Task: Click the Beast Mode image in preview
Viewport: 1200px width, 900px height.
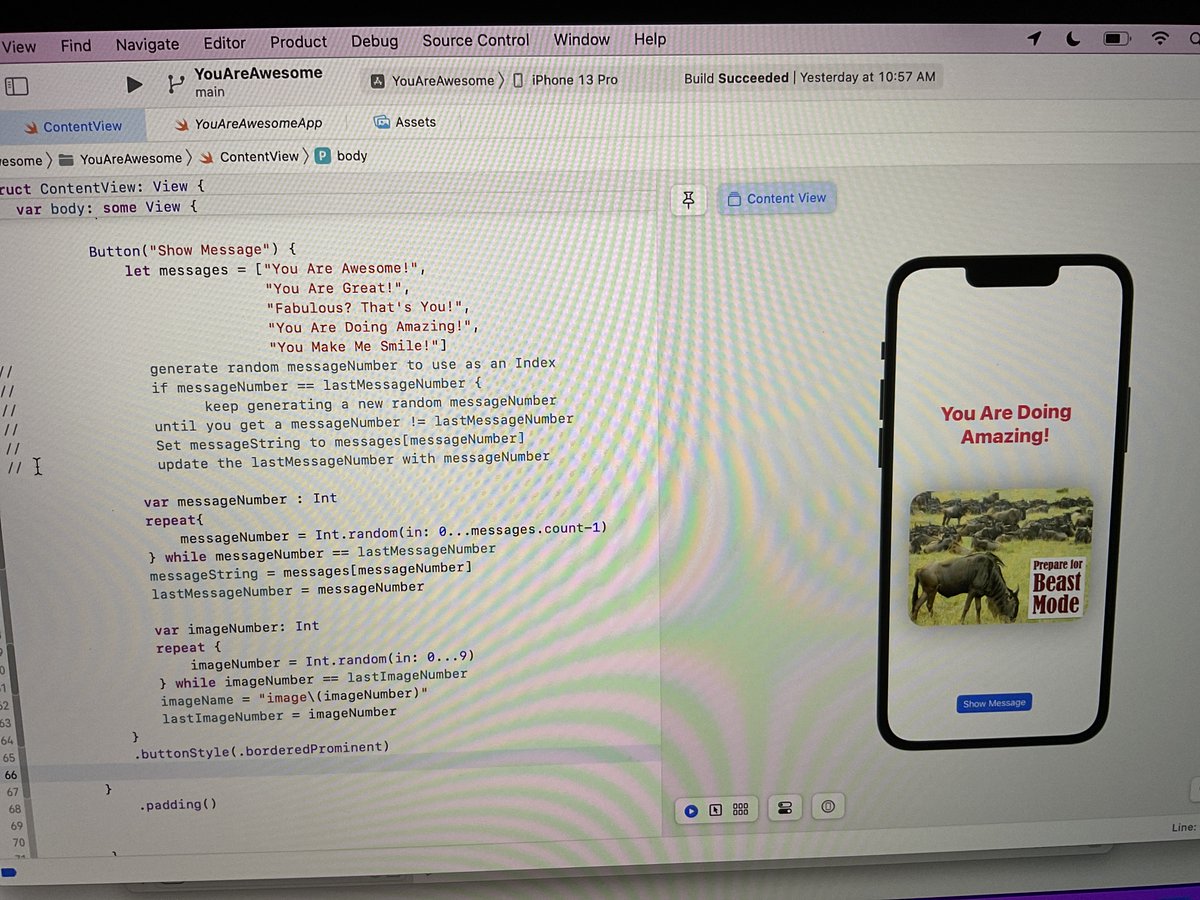Action: 1001,557
